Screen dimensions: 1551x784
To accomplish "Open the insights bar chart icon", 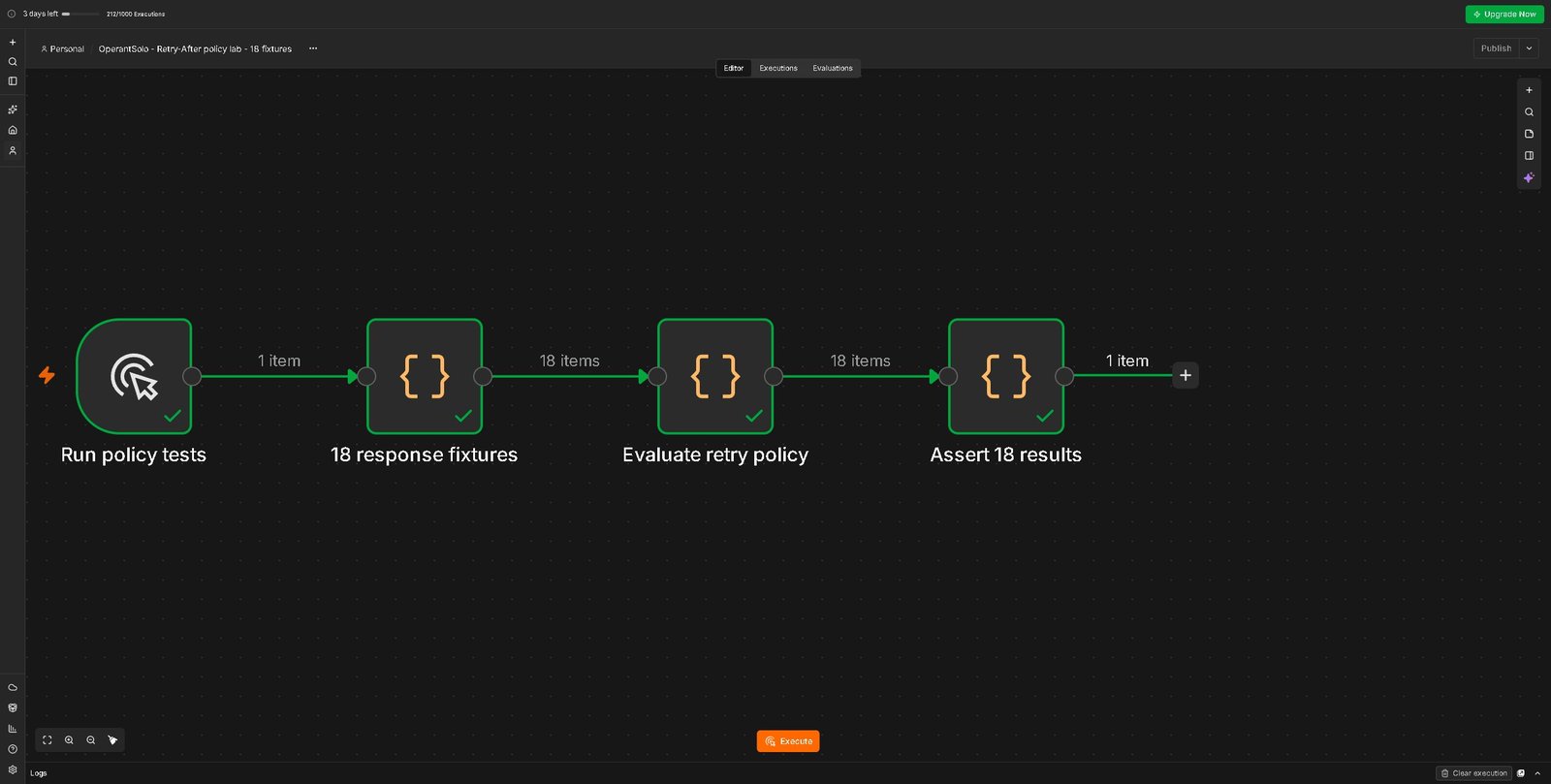I will 13,729.
